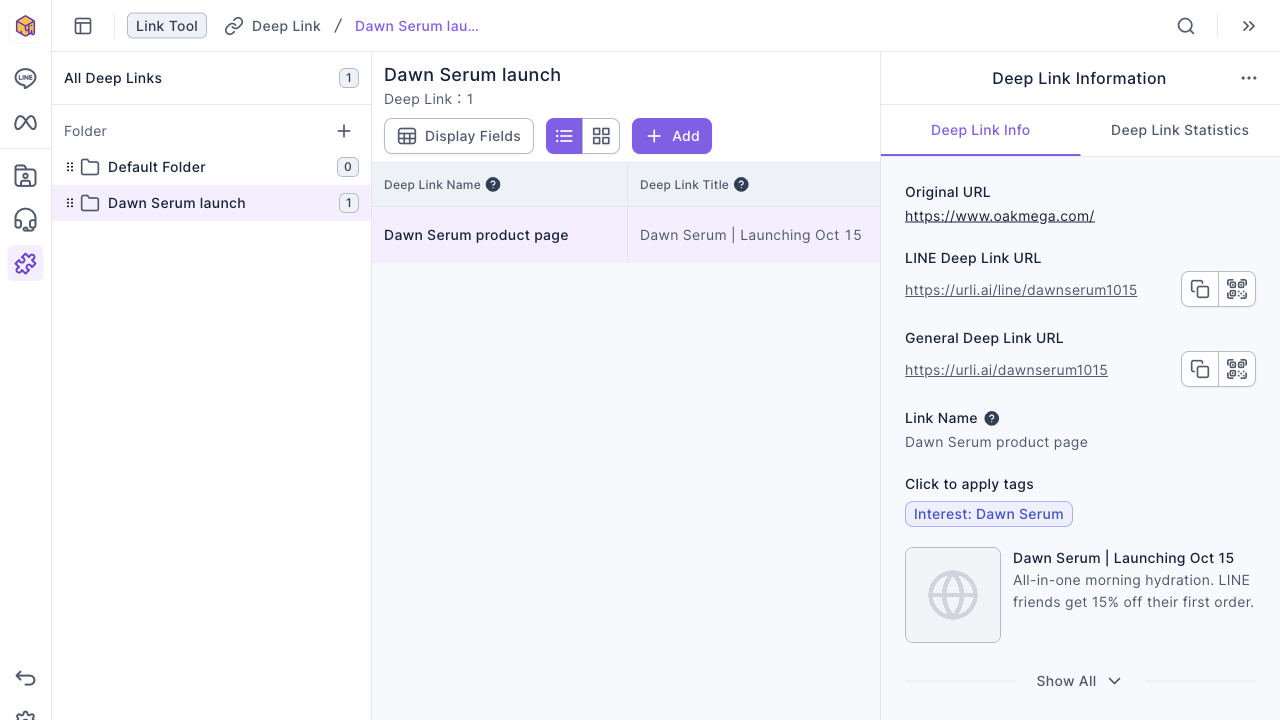Copy the LINE Deep Link URL

pos(1200,289)
